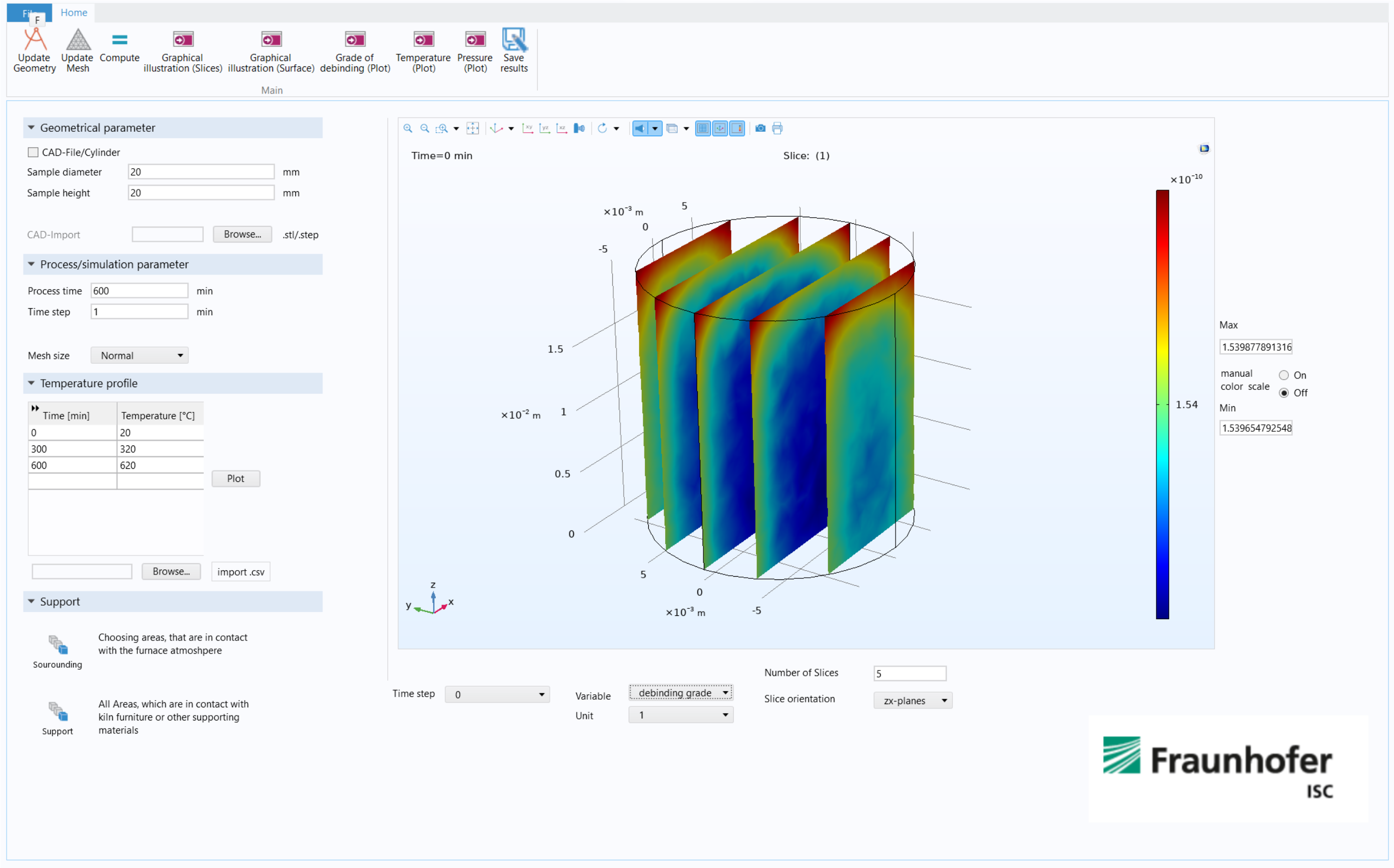Open the Time step selection dropdown
The image size is (1394, 868).
click(497, 695)
